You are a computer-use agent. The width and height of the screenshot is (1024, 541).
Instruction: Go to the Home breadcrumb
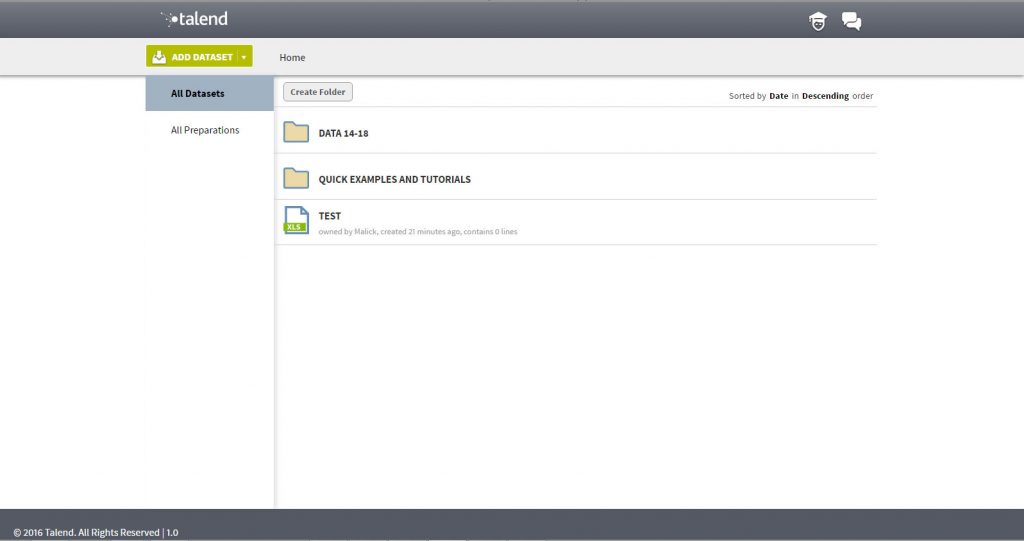click(292, 57)
